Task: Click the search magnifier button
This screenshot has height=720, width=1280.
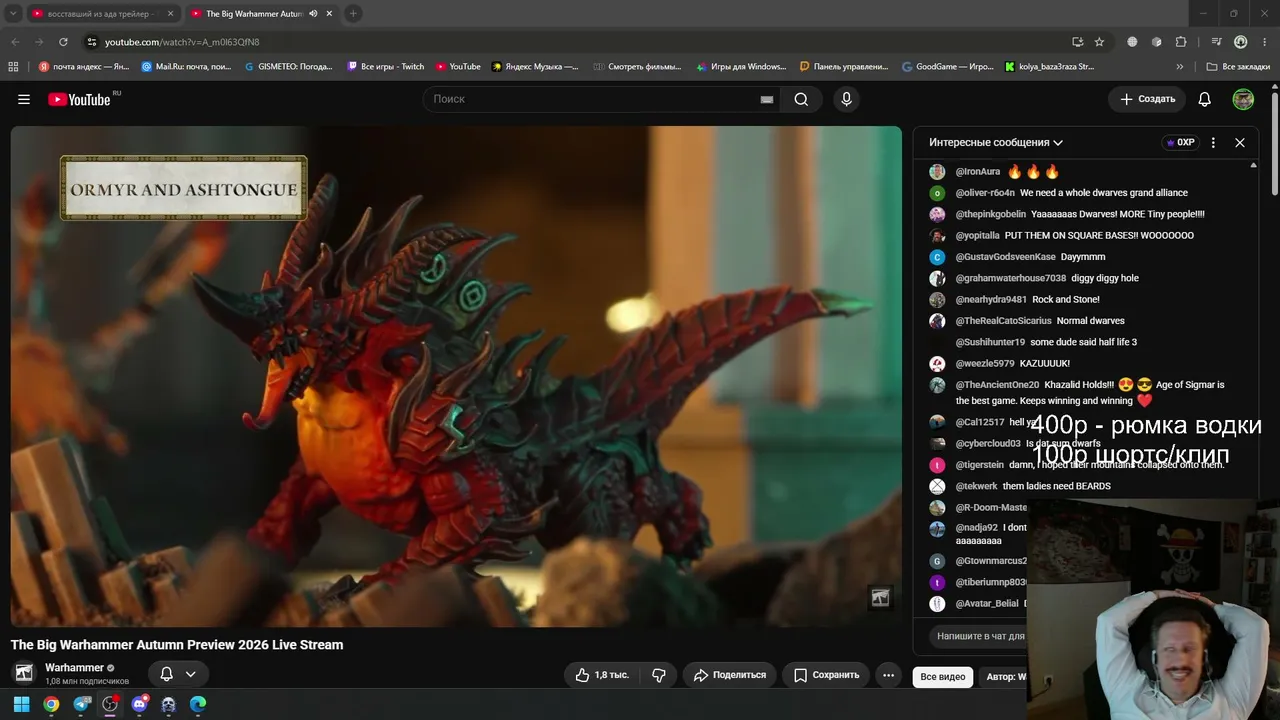Action: (x=801, y=99)
